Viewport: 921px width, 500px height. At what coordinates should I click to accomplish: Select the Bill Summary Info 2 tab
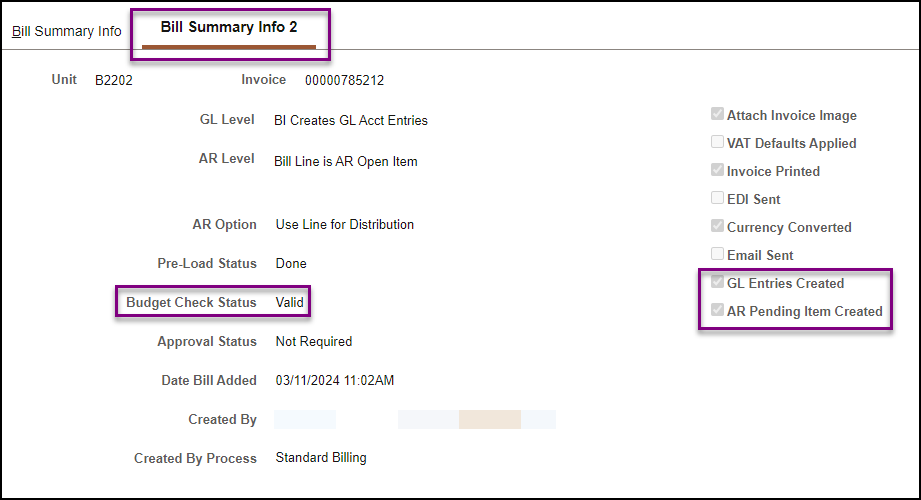[x=229, y=27]
